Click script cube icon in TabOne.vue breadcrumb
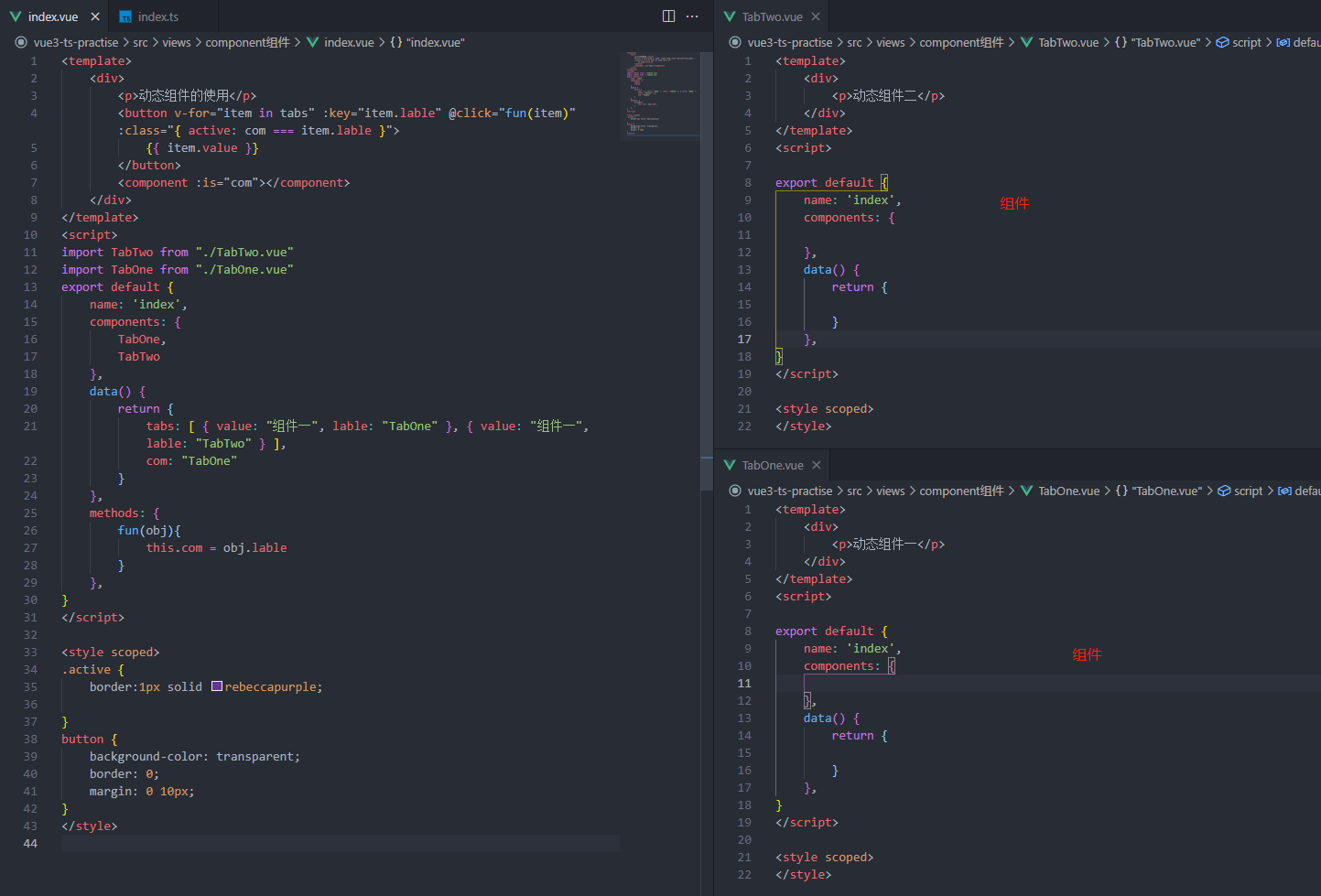 pyautogui.click(x=1224, y=491)
